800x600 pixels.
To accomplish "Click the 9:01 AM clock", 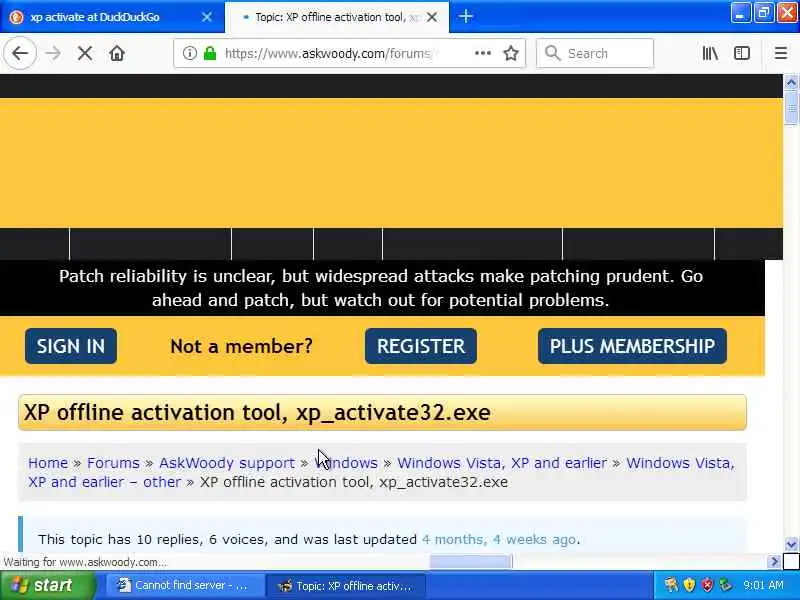I will tap(764, 585).
